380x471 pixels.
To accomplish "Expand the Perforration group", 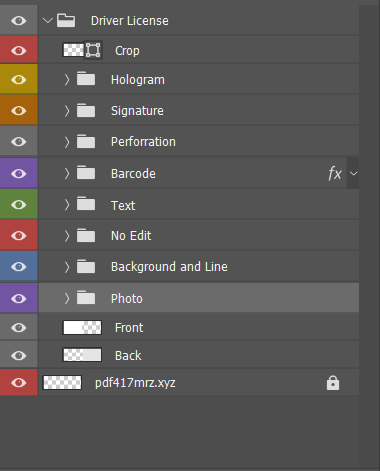I will tap(67, 142).
